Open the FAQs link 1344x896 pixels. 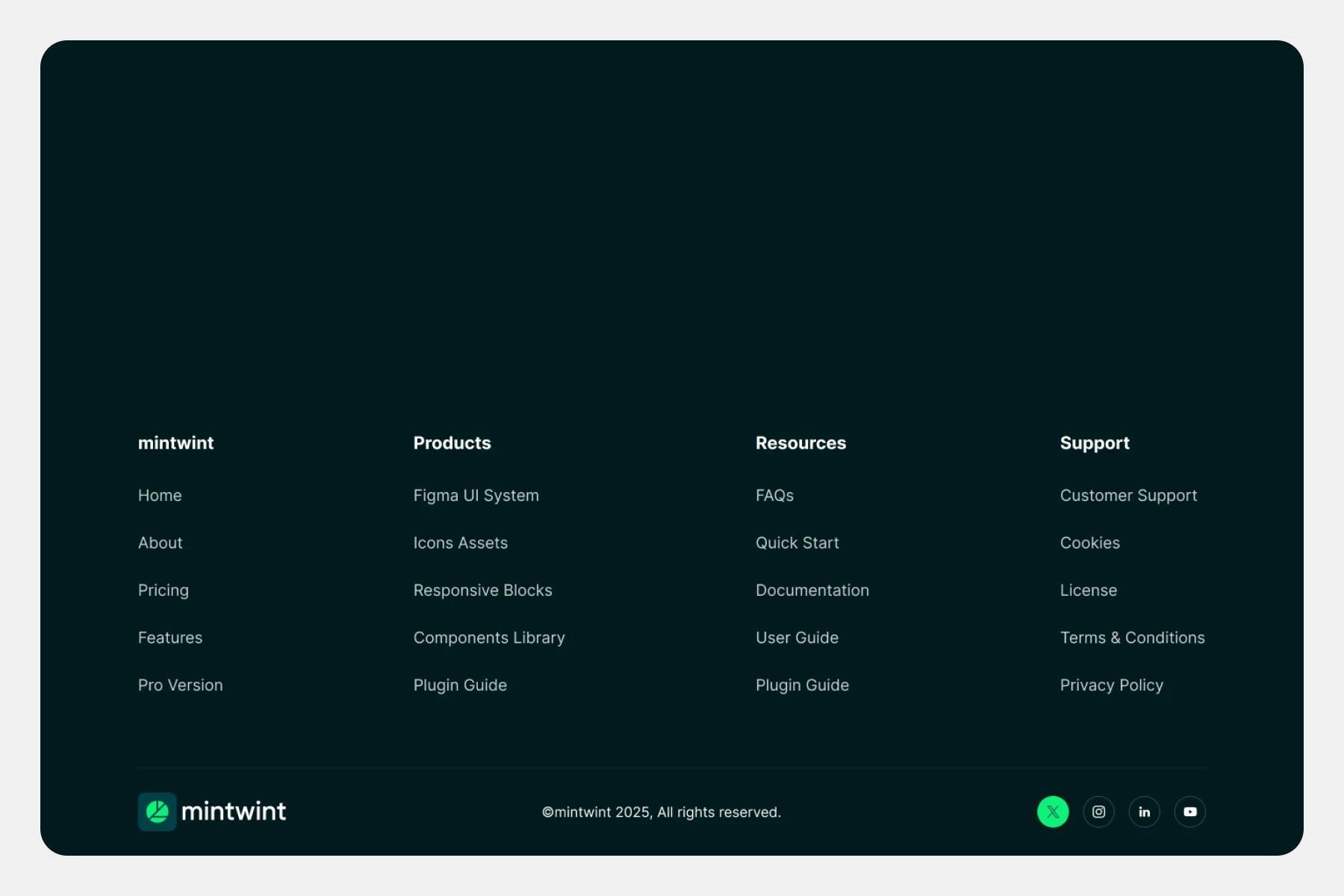(x=774, y=496)
